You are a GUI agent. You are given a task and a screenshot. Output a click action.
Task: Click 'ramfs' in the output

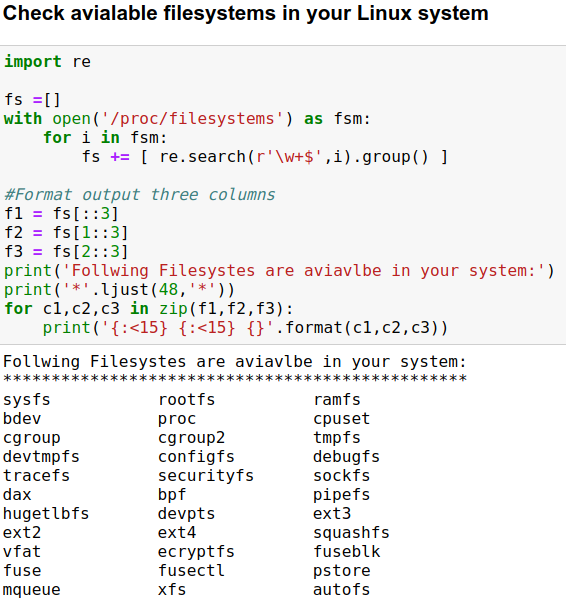337,400
